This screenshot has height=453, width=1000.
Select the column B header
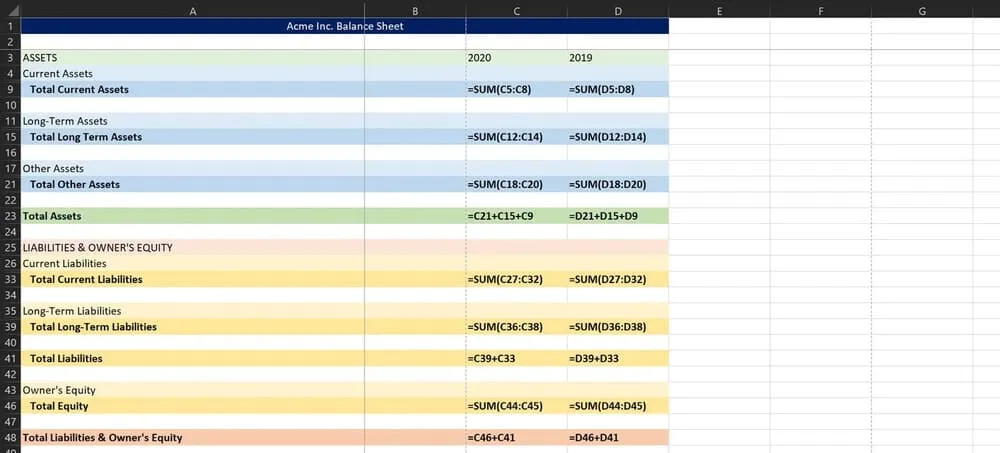(x=415, y=10)
